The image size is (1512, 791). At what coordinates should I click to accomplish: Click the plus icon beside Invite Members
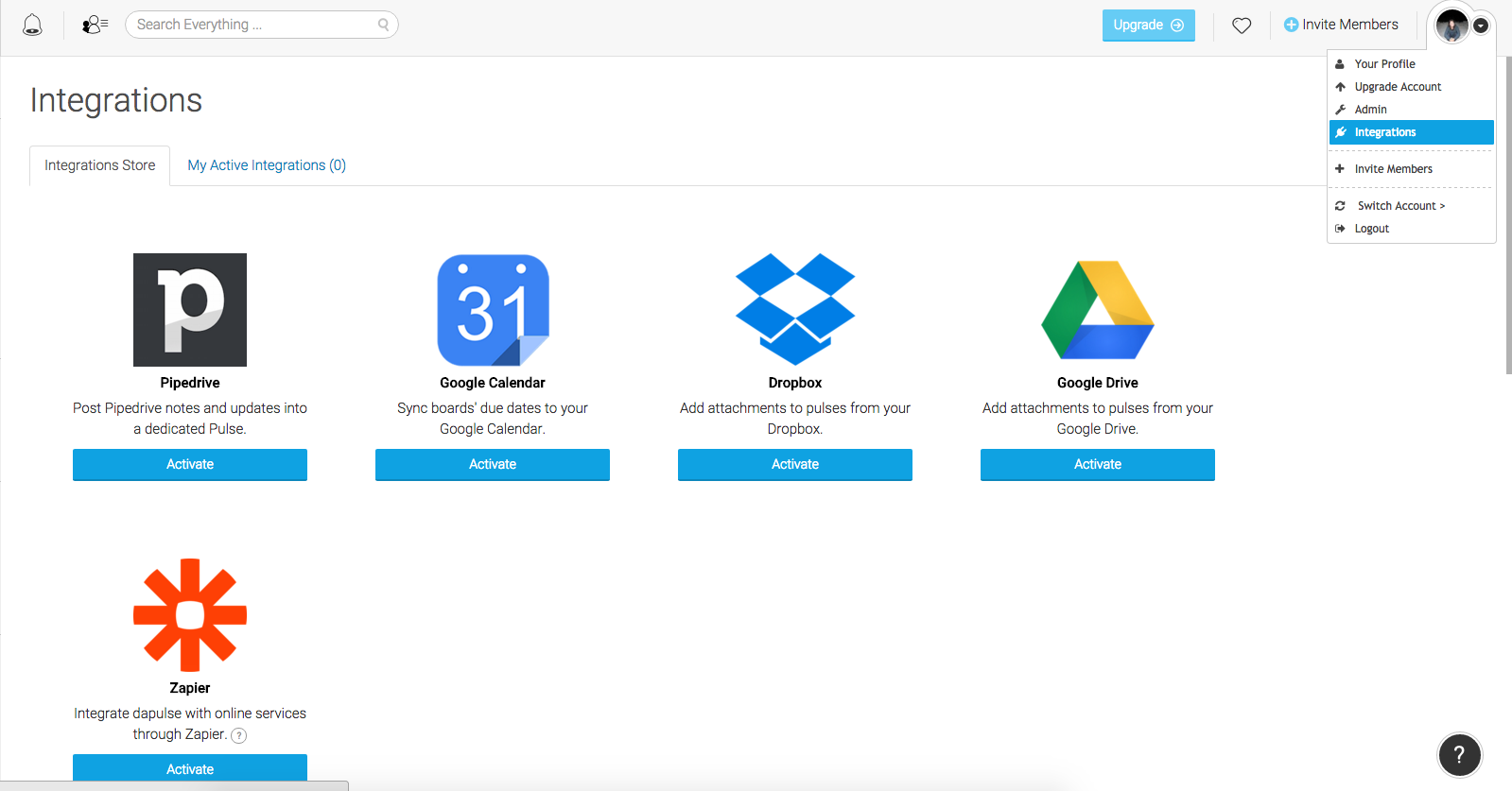point(1339,169)
